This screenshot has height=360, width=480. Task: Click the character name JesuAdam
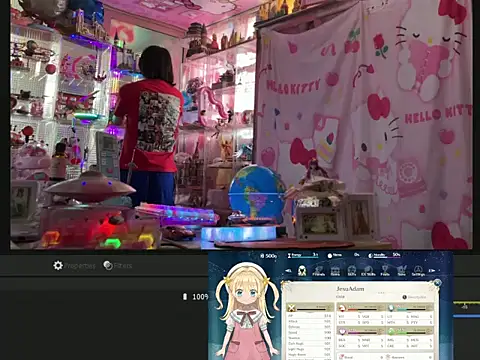(350, 289)
